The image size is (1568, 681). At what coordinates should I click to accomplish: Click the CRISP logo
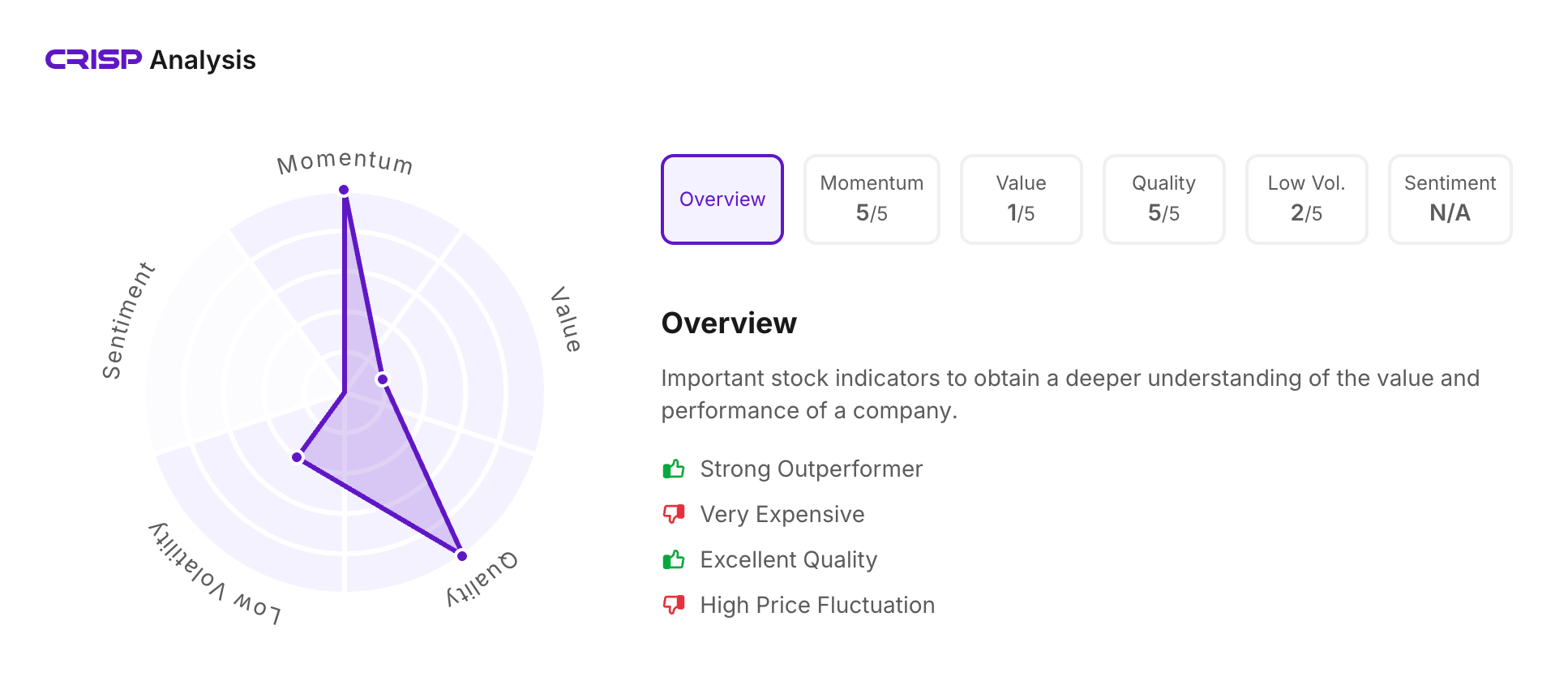[93, 60]
